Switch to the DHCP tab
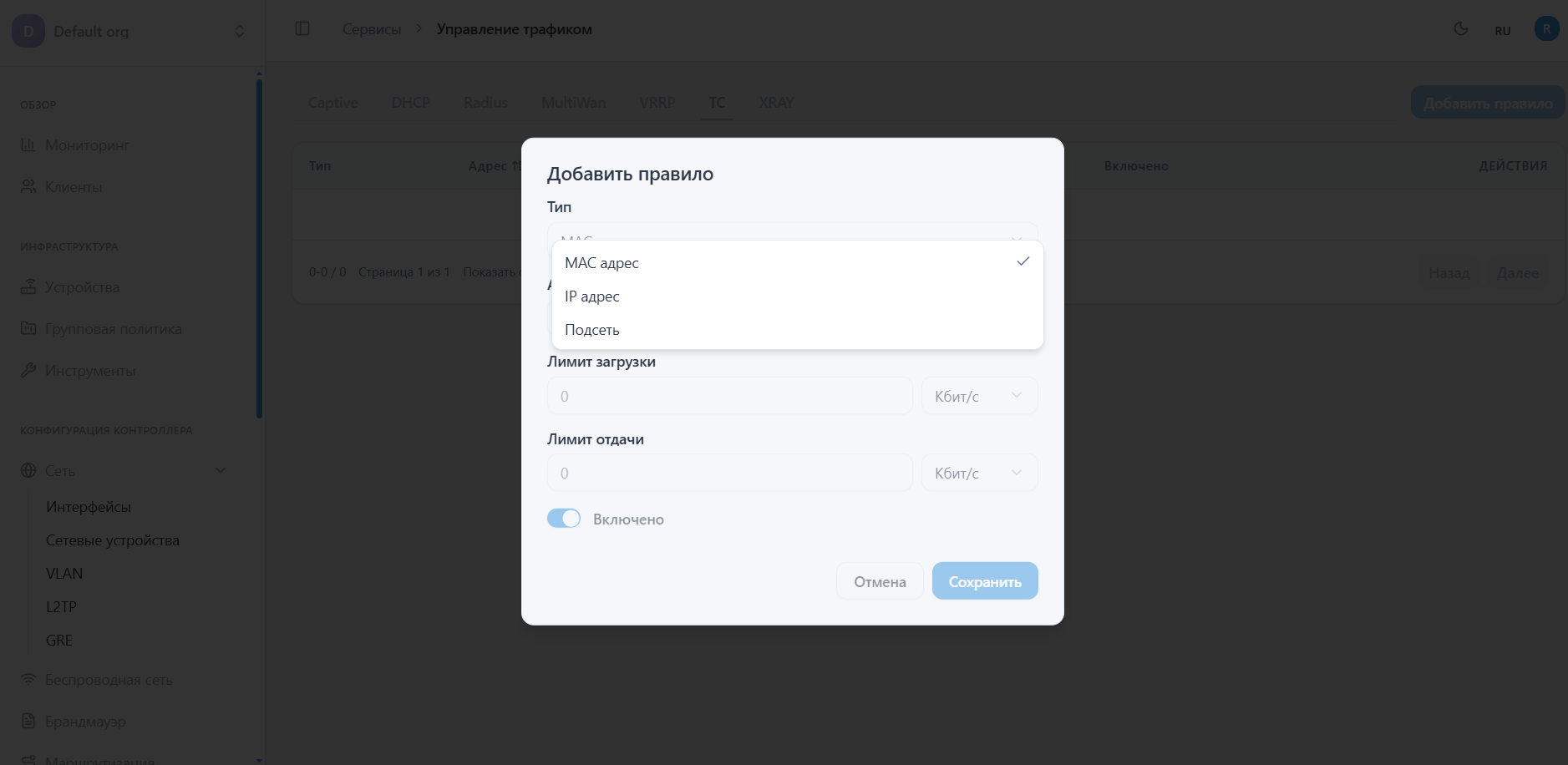This screenshot has height=765, width=1568. click(x=408, y=102)
